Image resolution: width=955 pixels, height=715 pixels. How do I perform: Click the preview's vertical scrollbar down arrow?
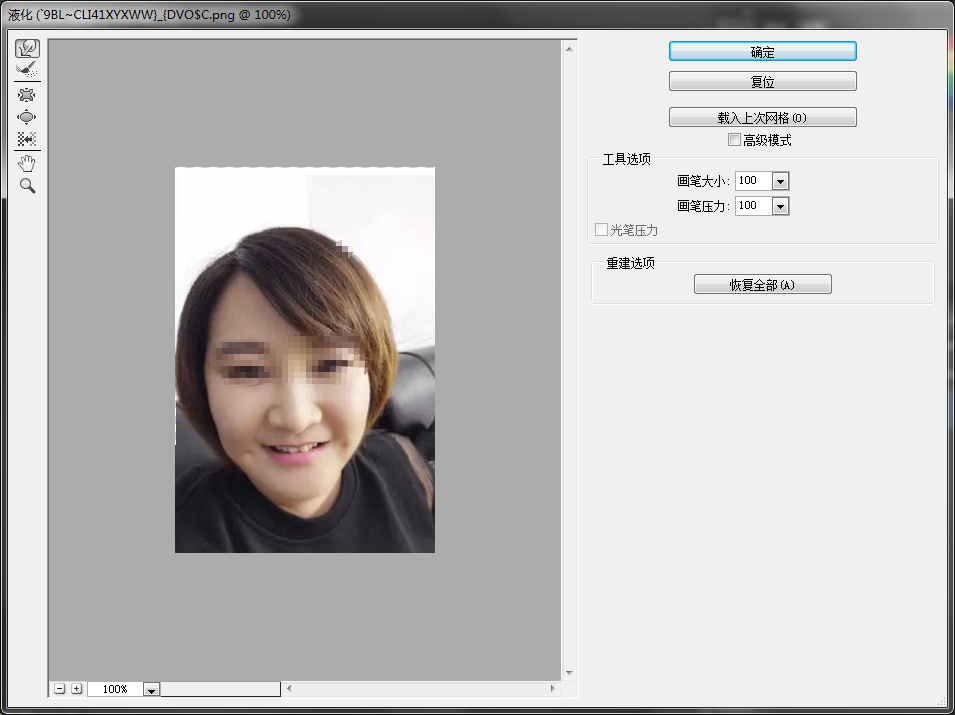(569, 673)
